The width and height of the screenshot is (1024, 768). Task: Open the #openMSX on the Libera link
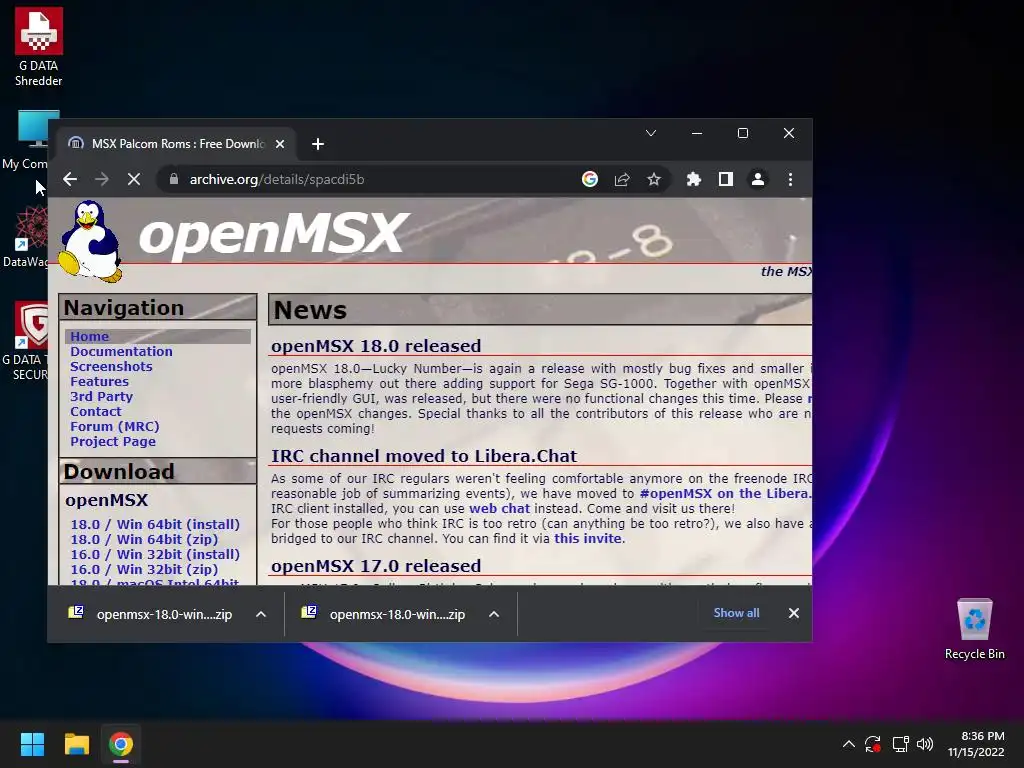click(726, 494)
